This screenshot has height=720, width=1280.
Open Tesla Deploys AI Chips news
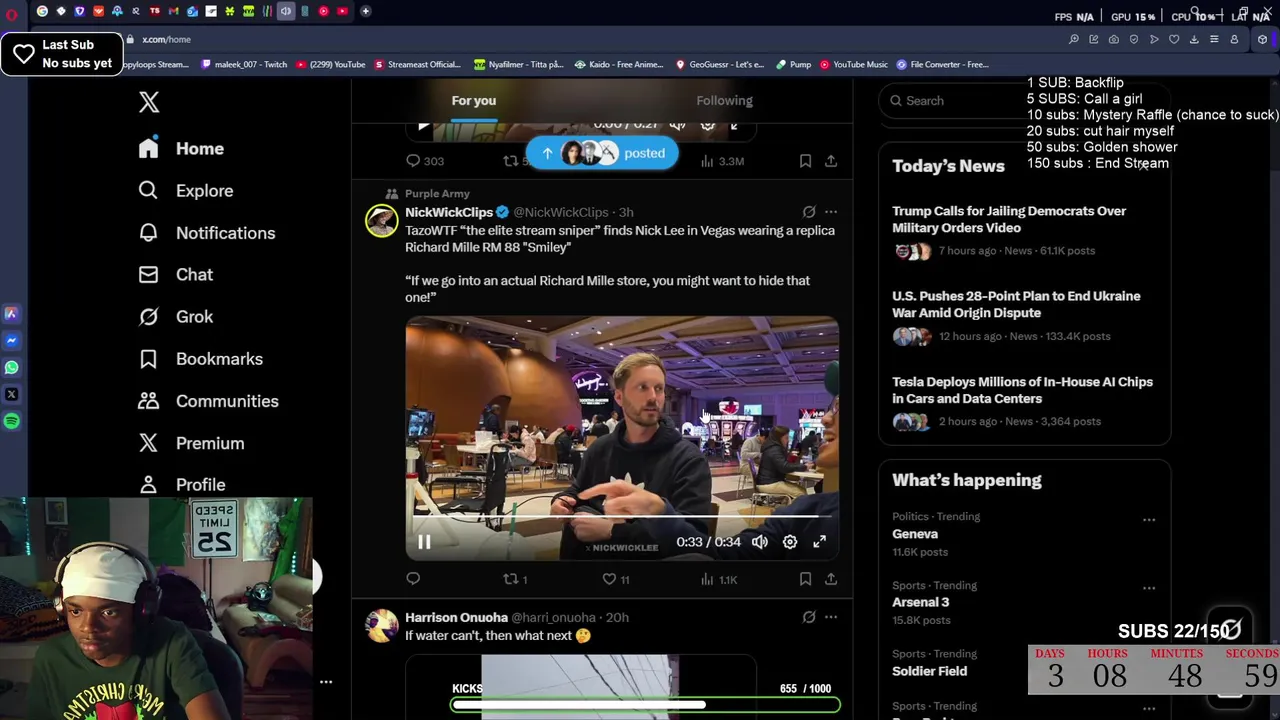[x=1024, y=402]
